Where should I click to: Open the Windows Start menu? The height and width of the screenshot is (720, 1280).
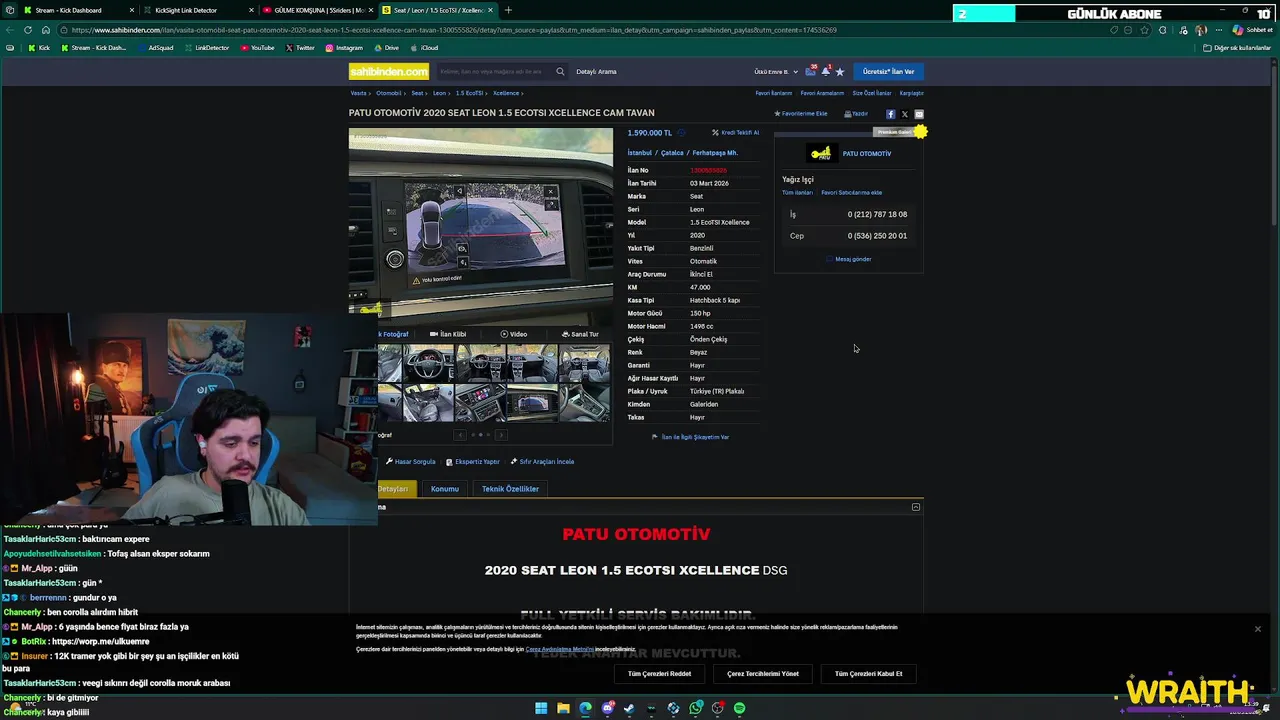541,708
